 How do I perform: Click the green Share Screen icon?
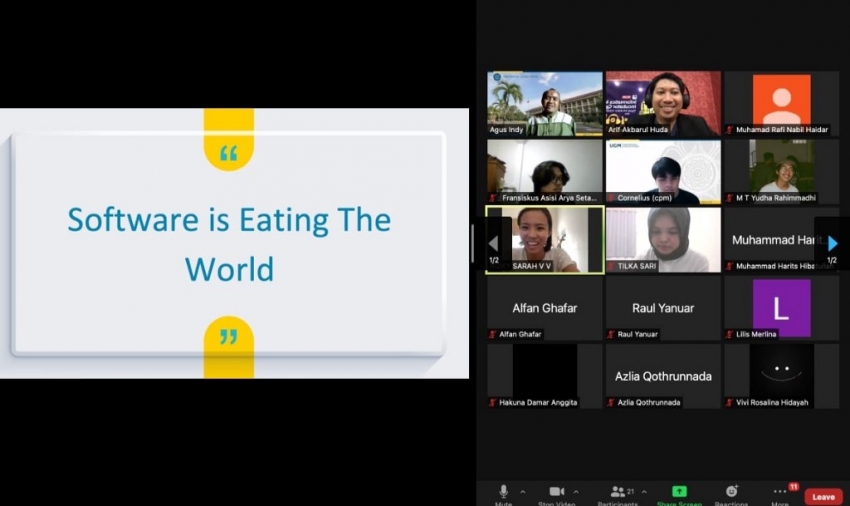679,491
